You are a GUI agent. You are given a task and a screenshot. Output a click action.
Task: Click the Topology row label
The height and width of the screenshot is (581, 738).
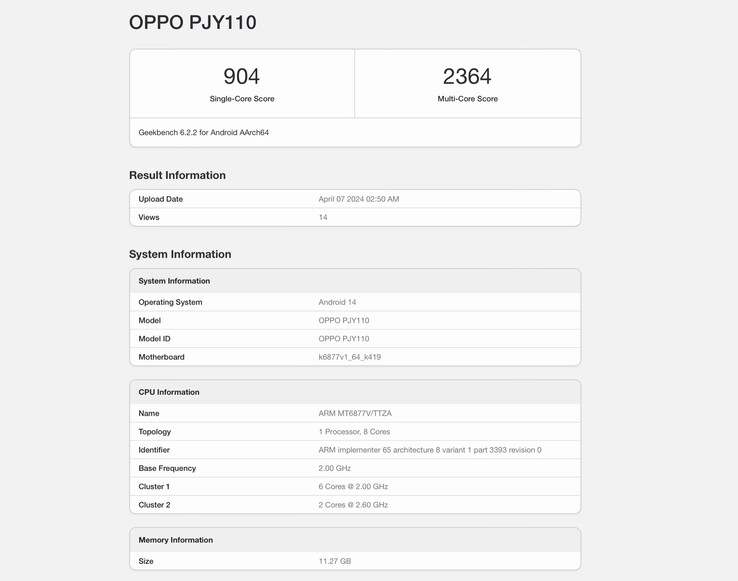tap(155, 432)
